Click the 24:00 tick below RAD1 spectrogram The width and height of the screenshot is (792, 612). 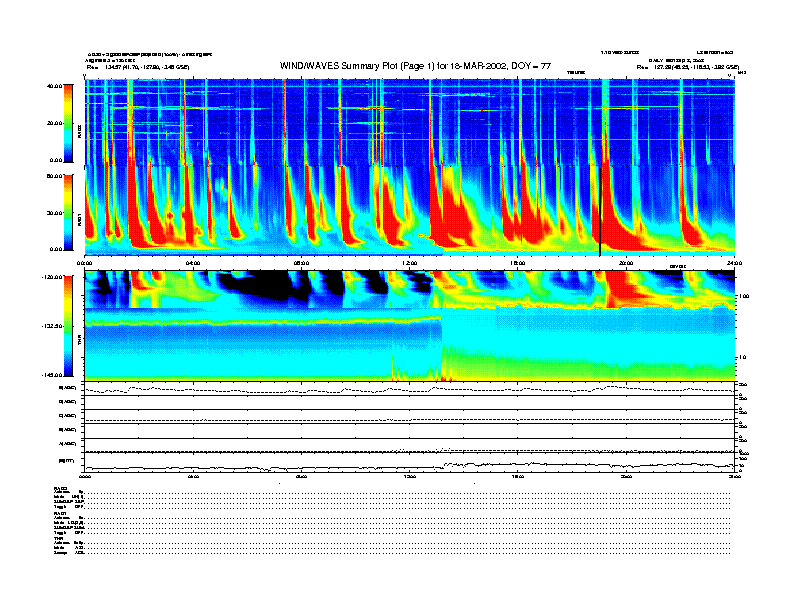[734, 263]
